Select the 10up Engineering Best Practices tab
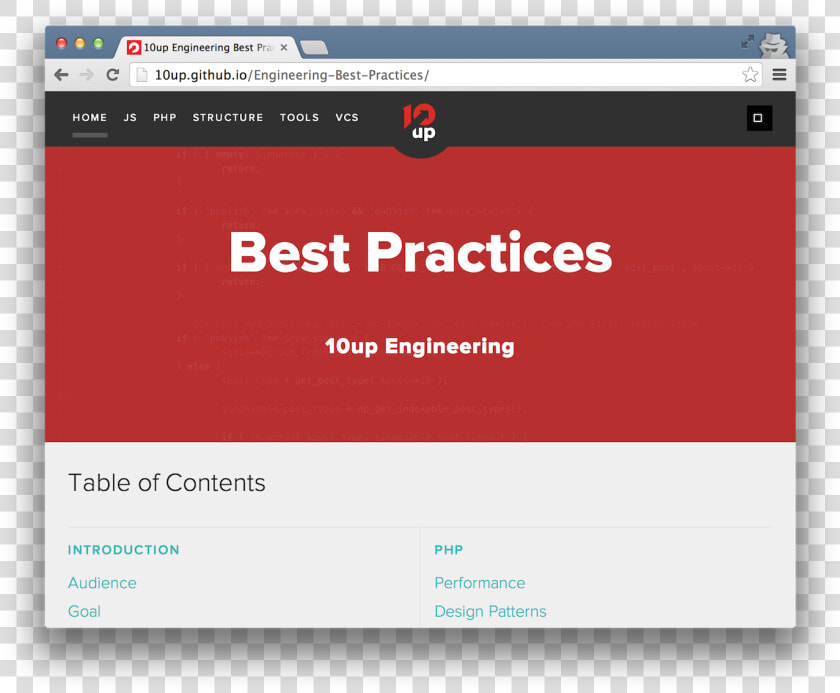Viewport: 840px width, 693px height. click(206, 47)
